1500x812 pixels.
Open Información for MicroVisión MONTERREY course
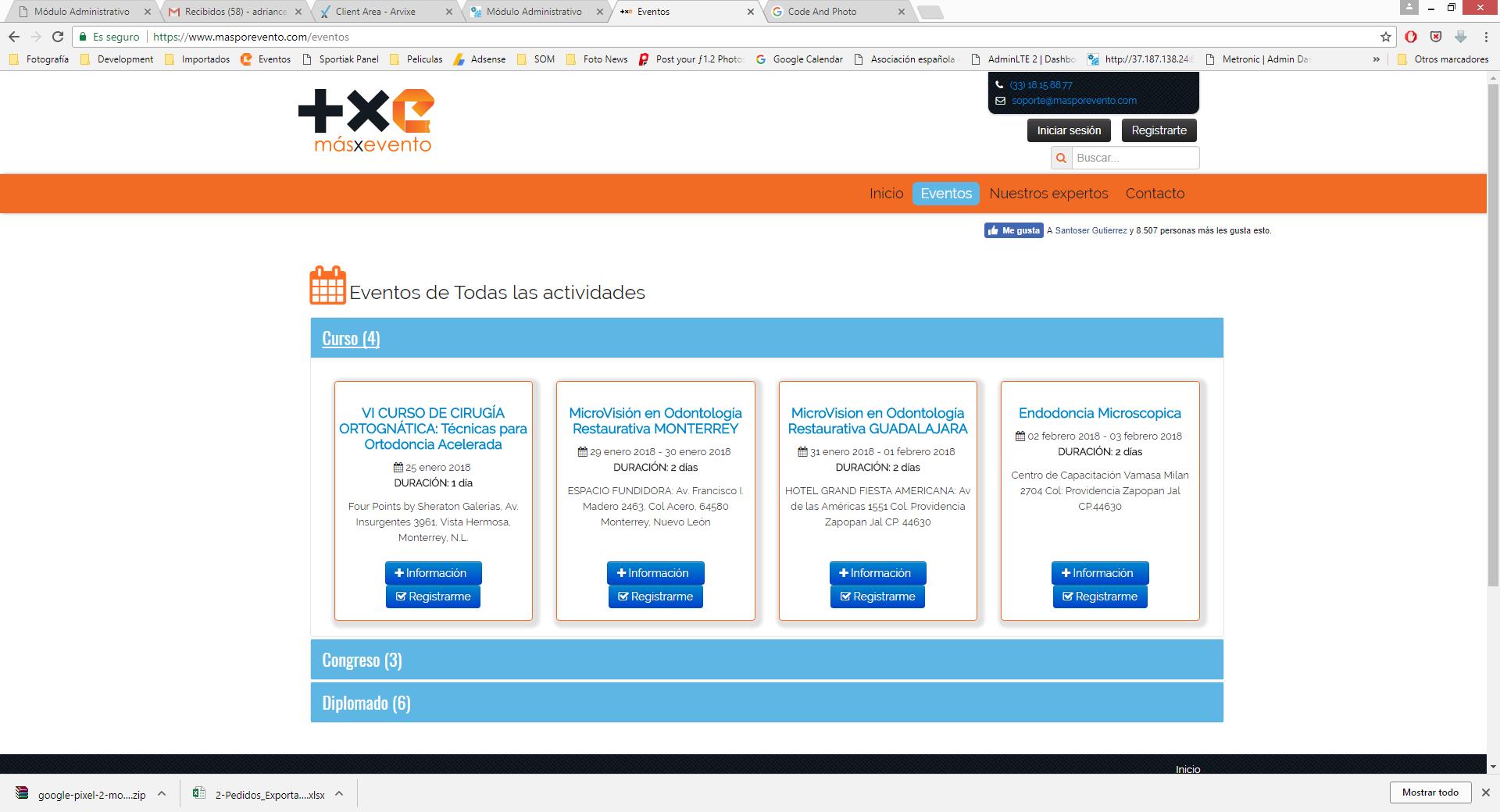655,573
